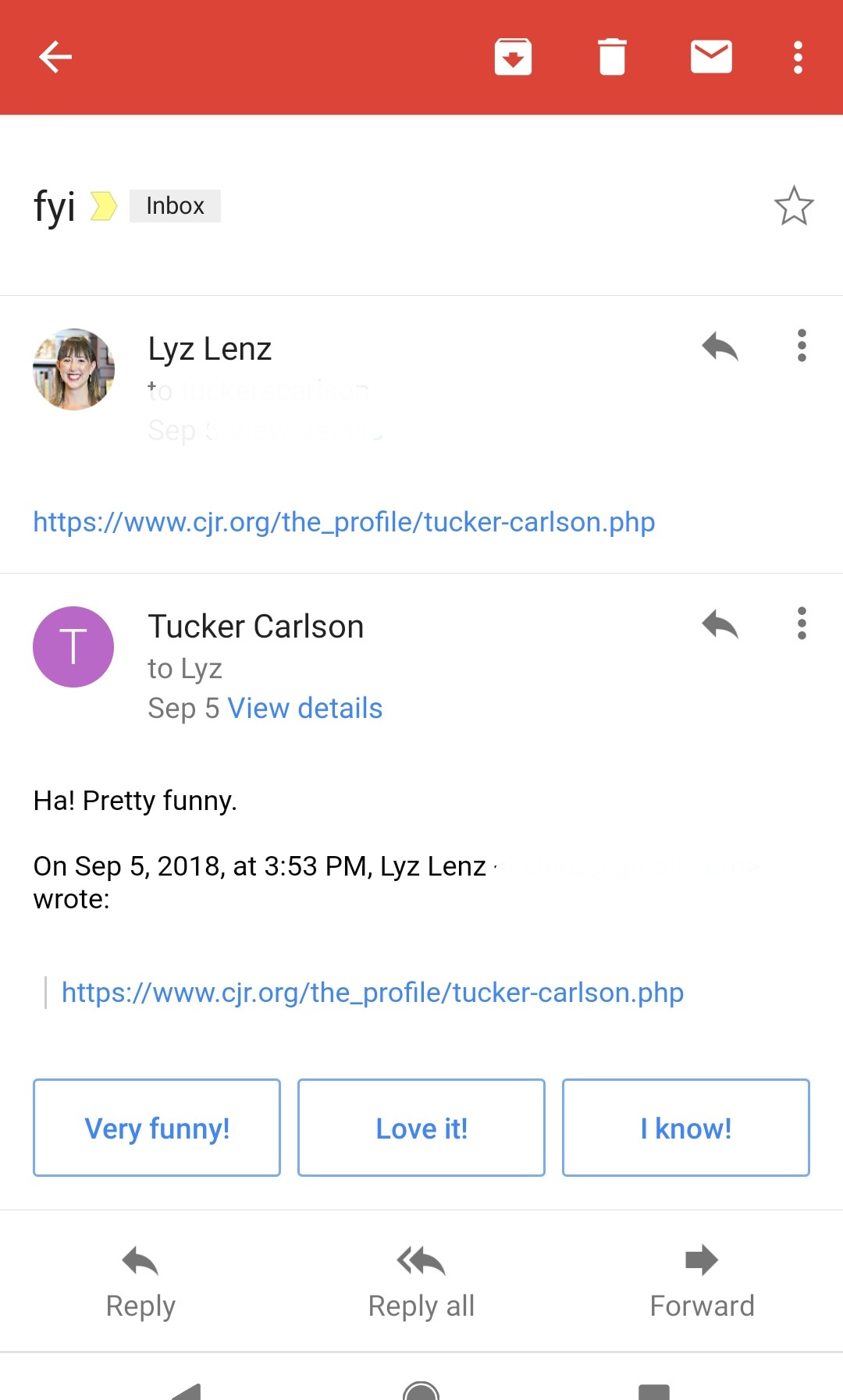
Task: Archive this email conversation
Action: pos(513,57)
